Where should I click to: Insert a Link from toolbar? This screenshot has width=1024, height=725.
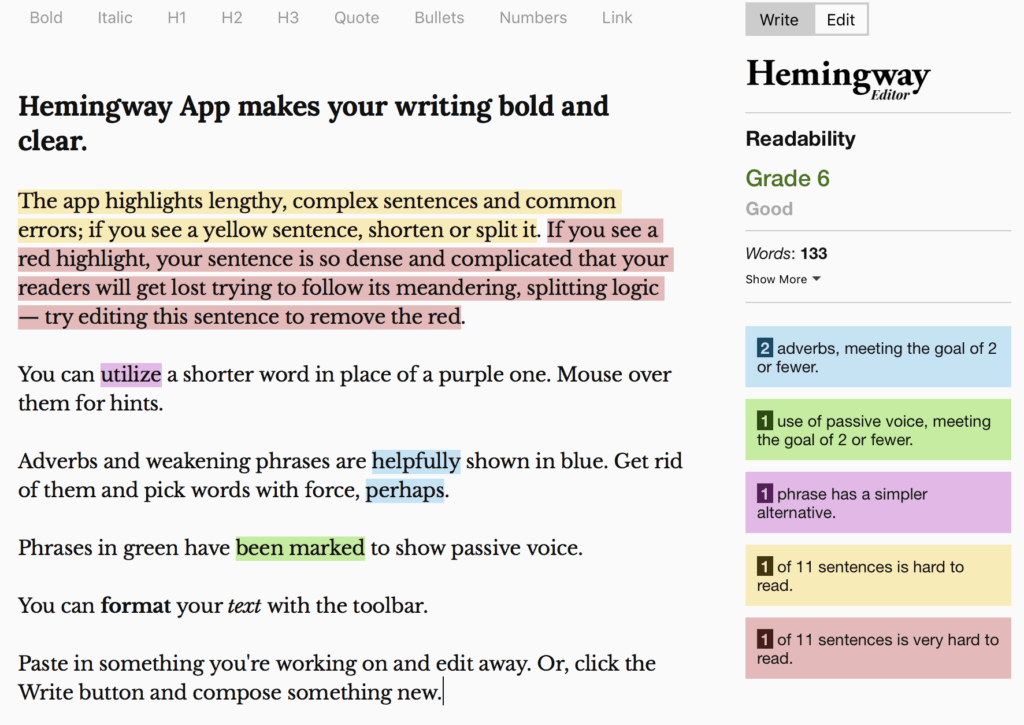pyautogui.click(x=617, y=18)
